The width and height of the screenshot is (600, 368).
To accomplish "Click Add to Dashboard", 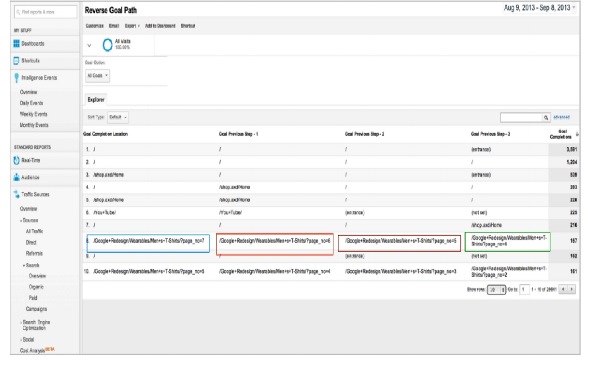I will click(x=160, y=26).
